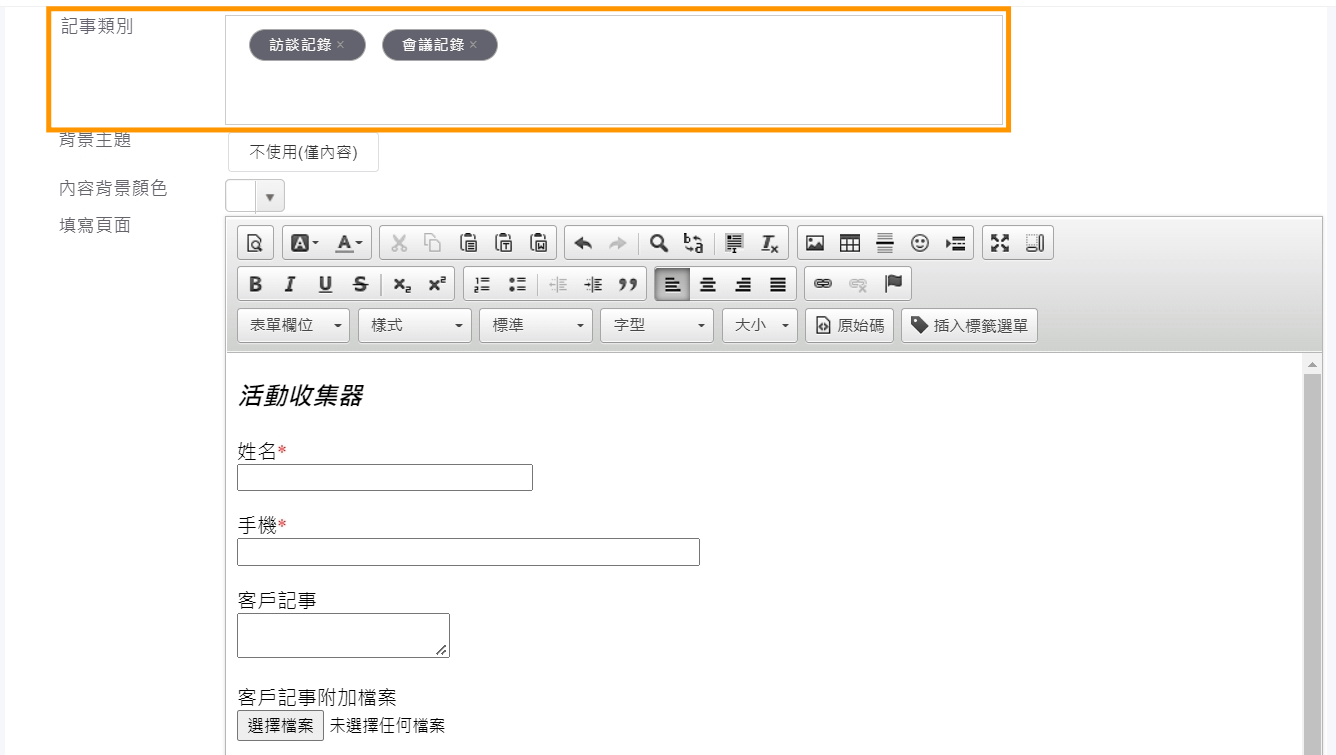Enable center text alignment
1336x755 pixels.
(x=708, y=284)
